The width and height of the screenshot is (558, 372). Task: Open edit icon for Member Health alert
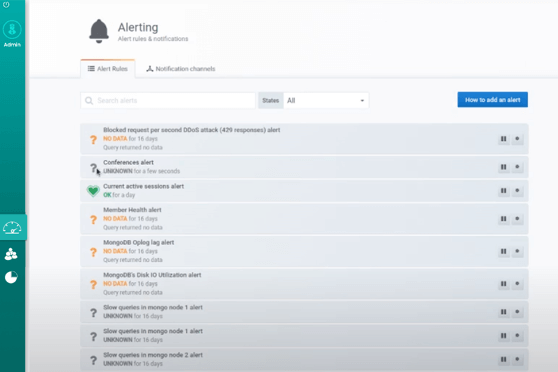[x=517, y=219]
